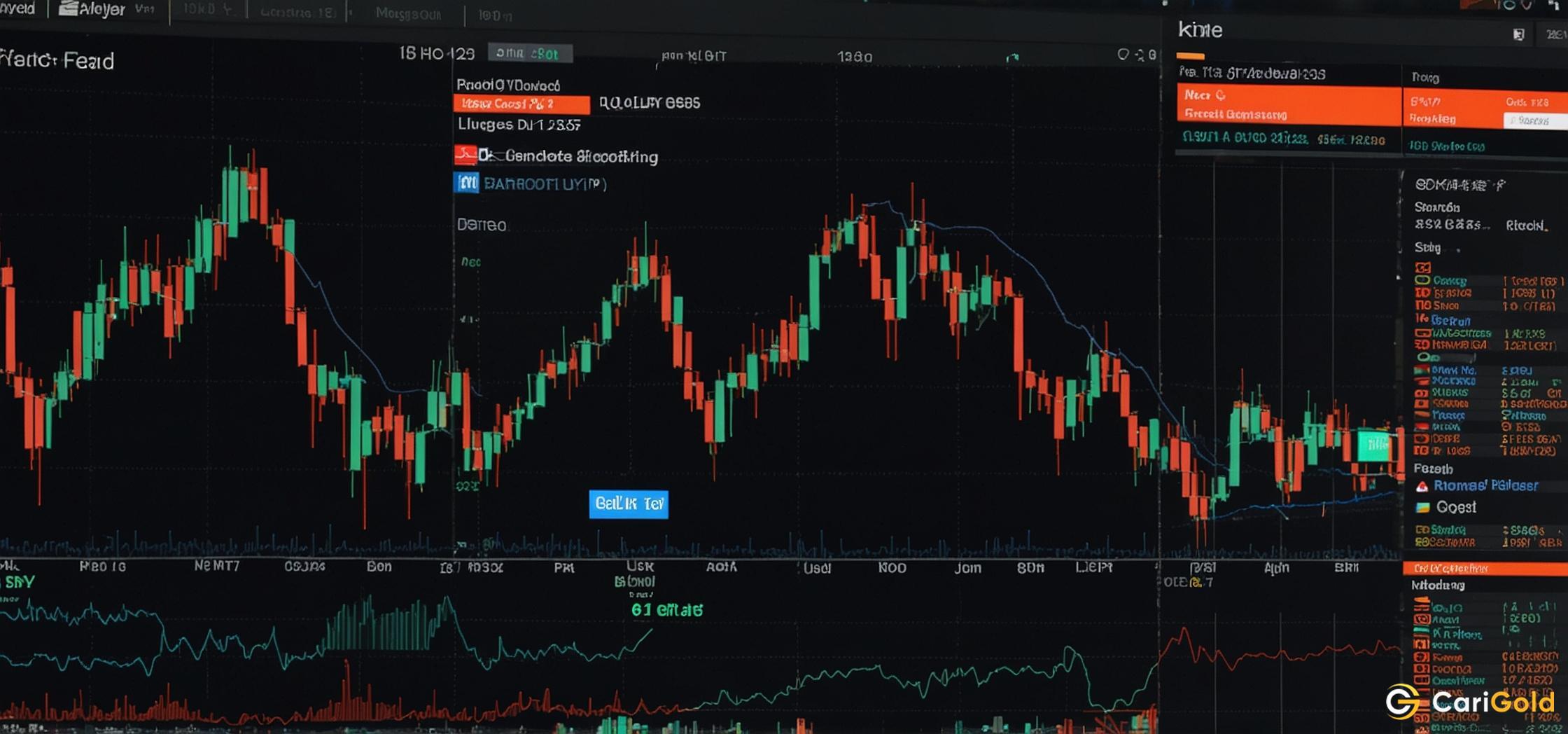Expand the "Stbg" section

(1427, 247)
